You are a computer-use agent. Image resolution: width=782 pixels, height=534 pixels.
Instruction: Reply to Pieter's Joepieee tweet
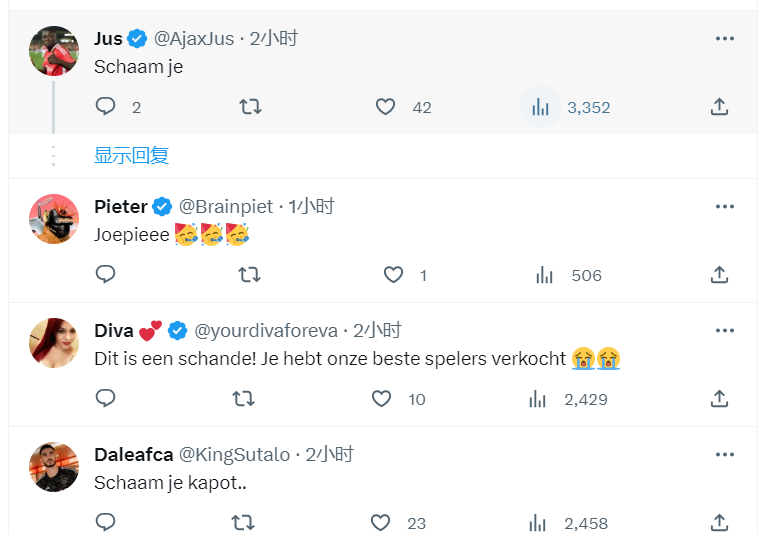[105, 274]
